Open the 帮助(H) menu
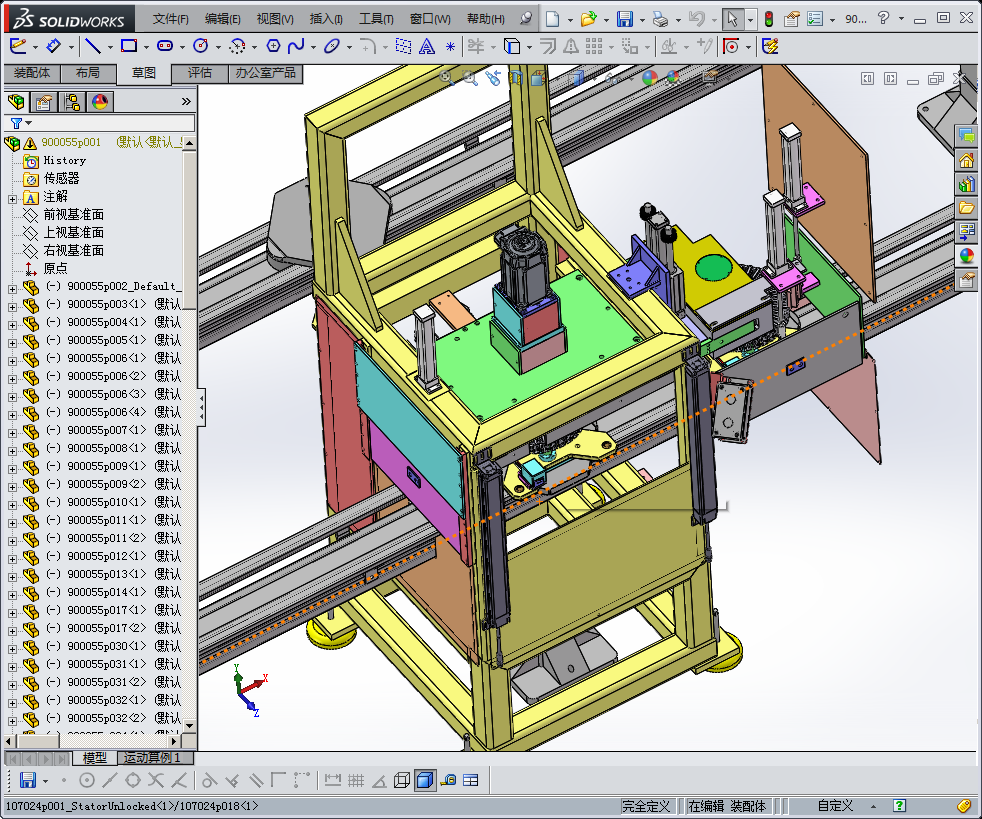982x819 pixels. click(x=485, y=19)
